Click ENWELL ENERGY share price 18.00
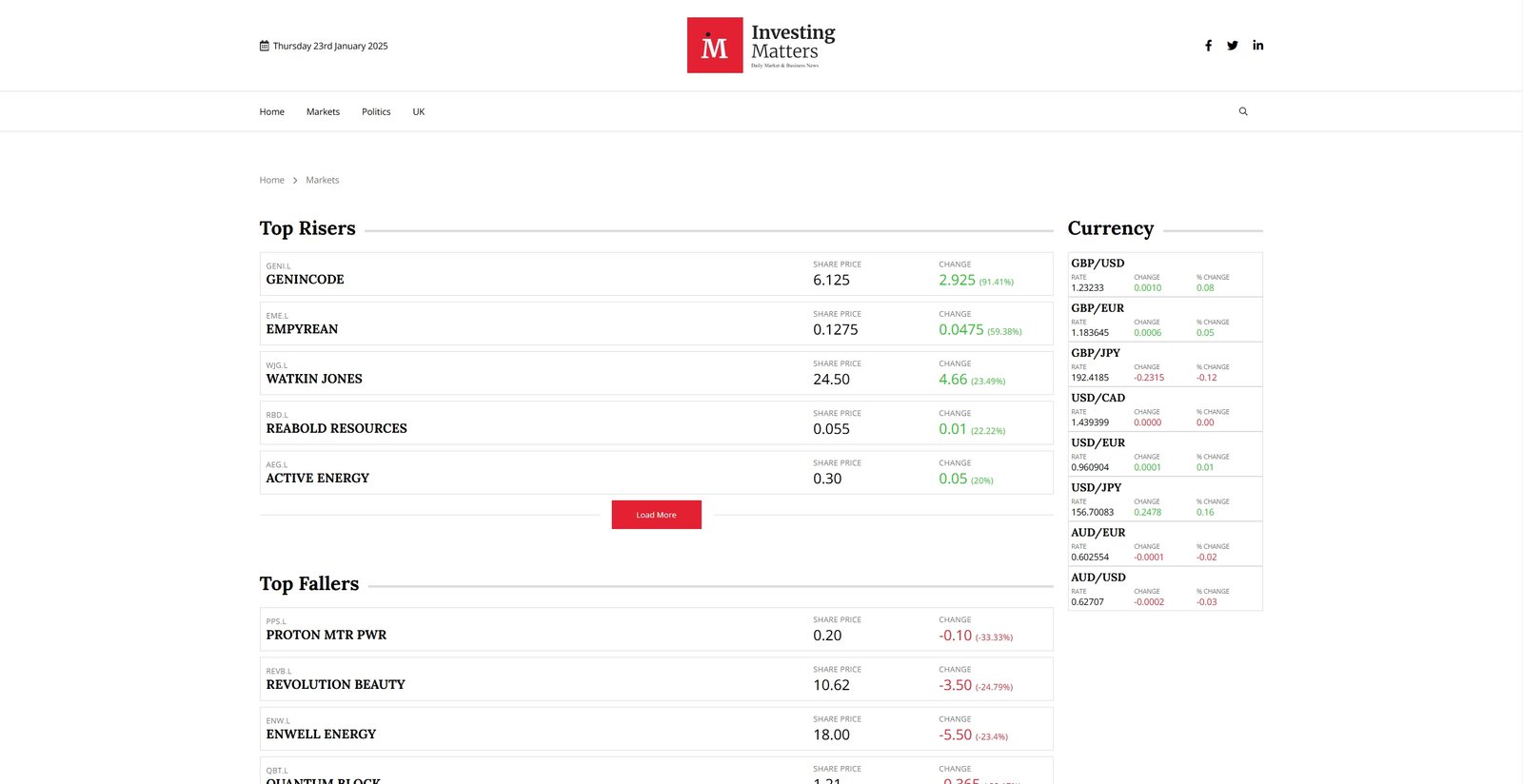Screen dimensions: 1523x784 point(831,735)
